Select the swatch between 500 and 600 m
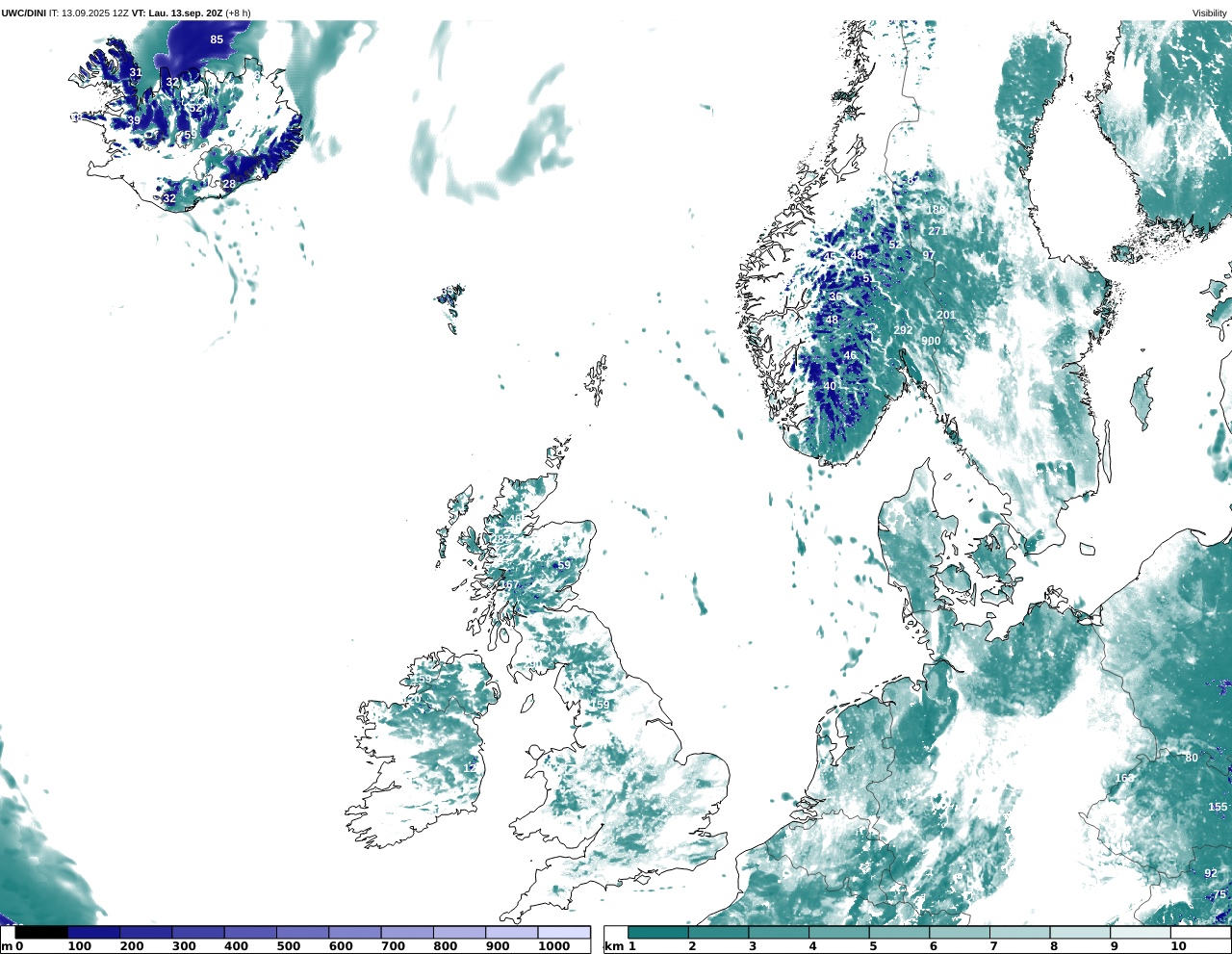The image size is (1232, 954). 302,933
